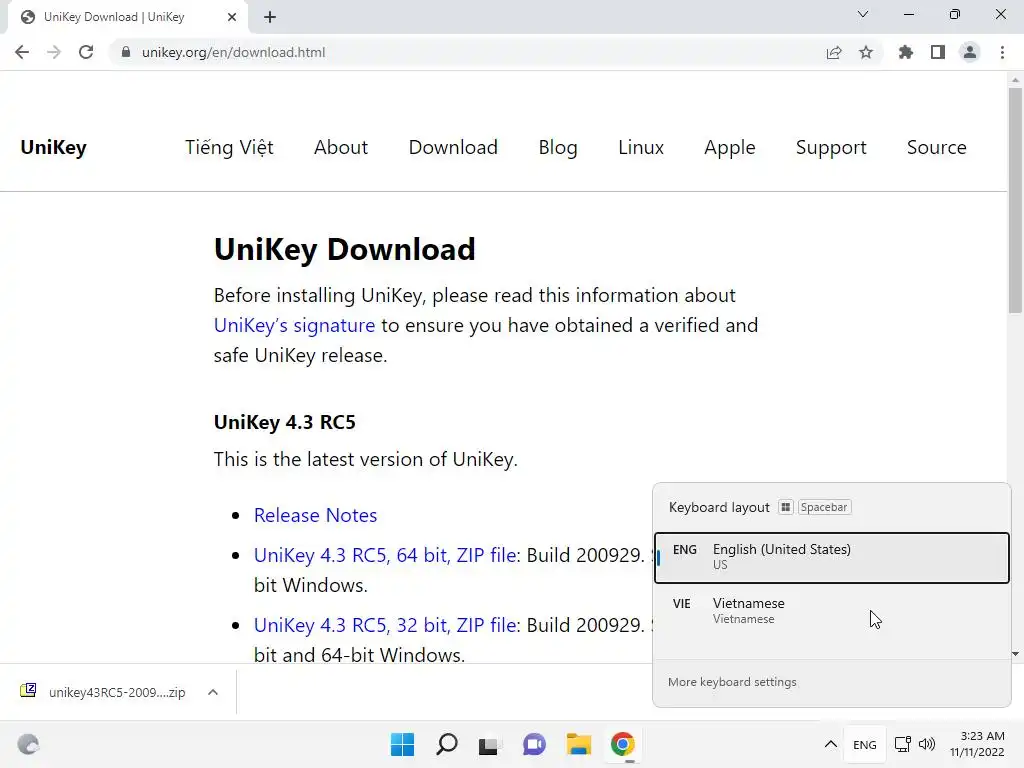The height and width of the screenshot is (768, 1024).
Task: Open the Linux nav item
Action: 641,147
